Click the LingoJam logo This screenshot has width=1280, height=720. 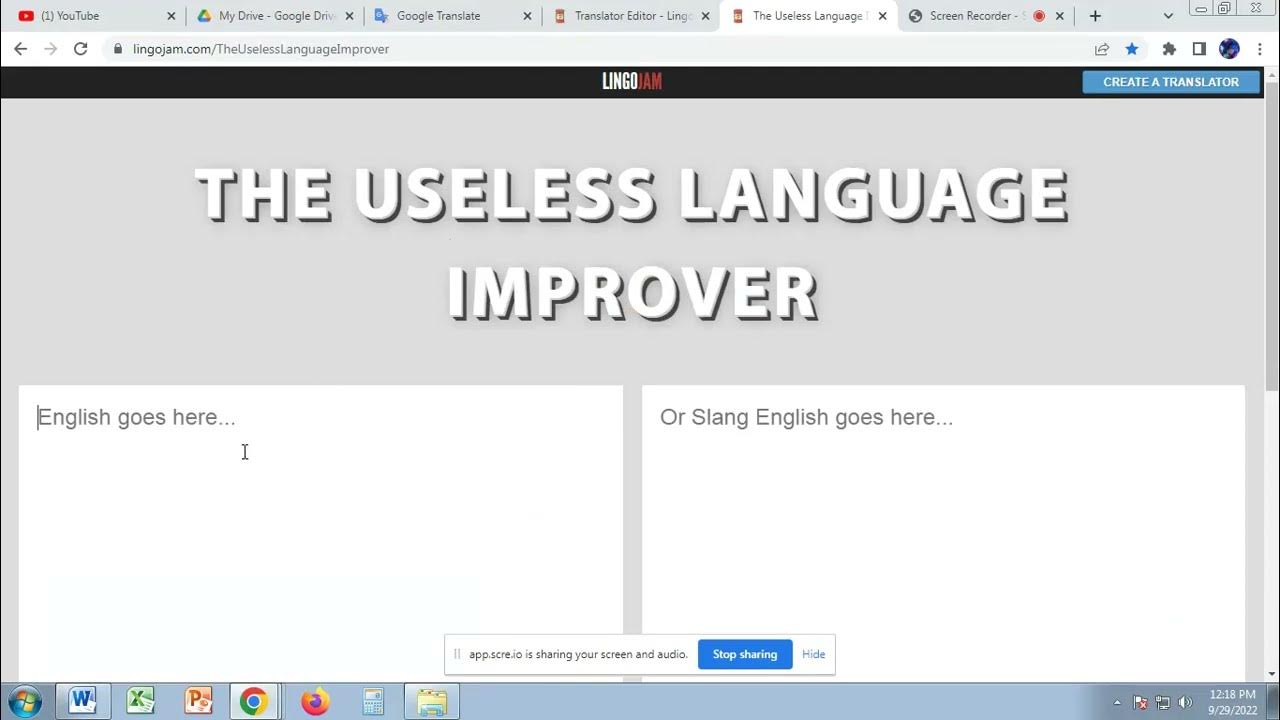click(632, 82)
